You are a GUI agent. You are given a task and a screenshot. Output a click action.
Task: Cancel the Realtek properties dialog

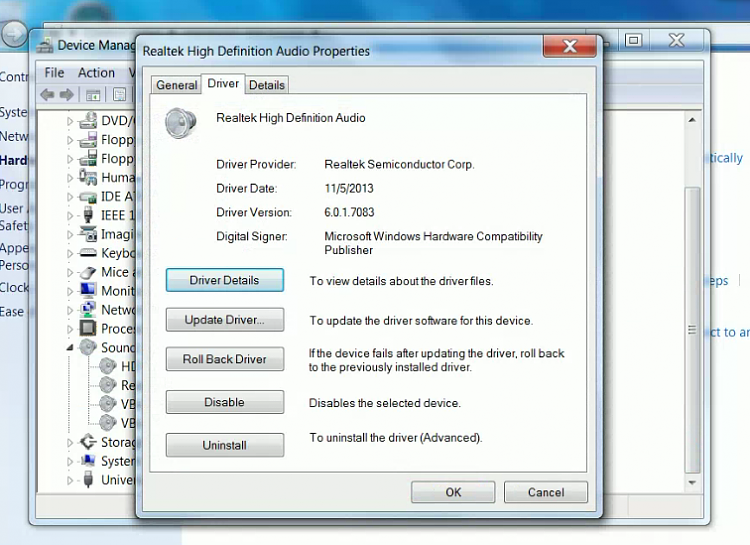546,492
